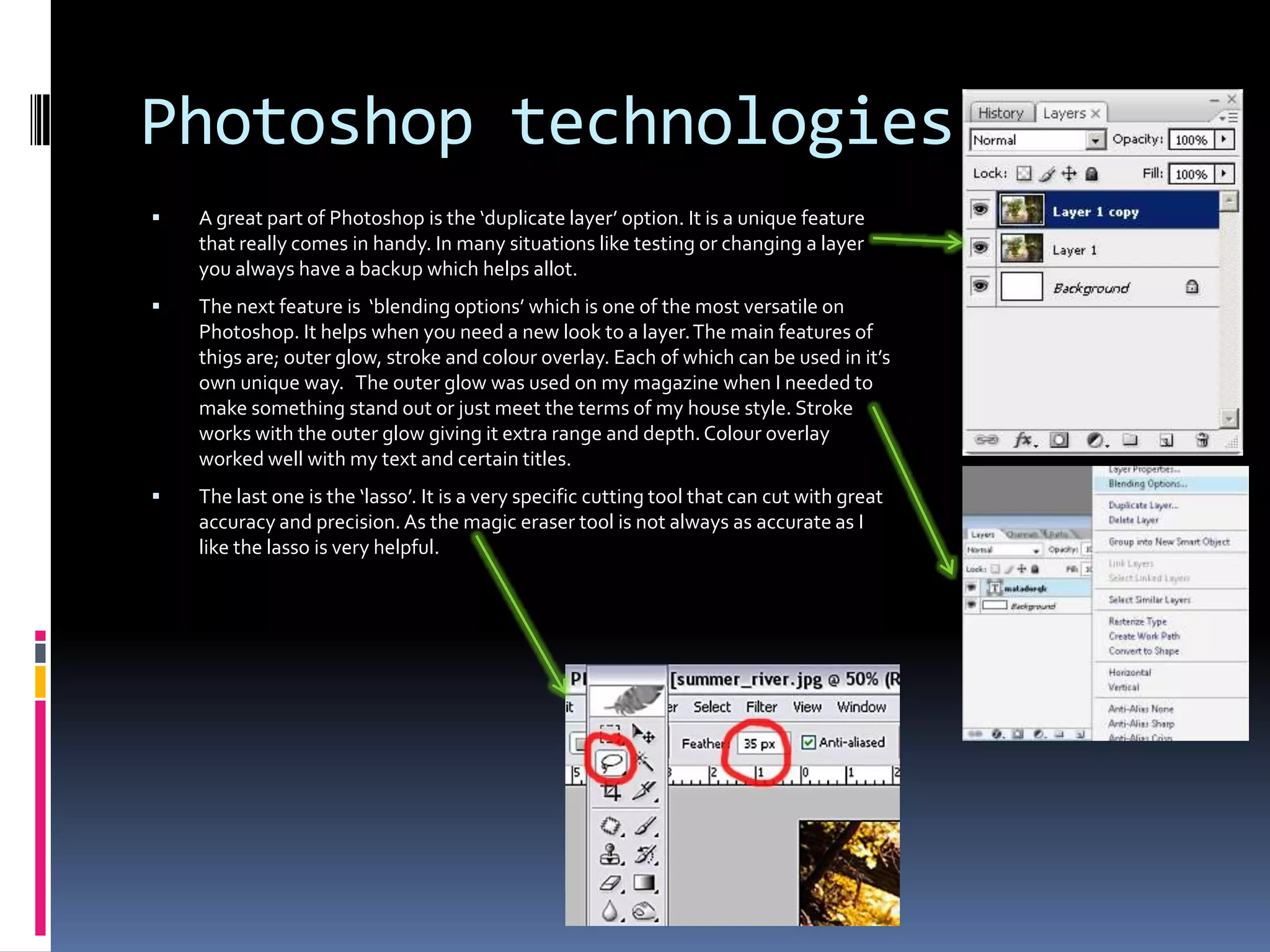Choose Delete Layer in the context menu
Viewport: 1270px width, 952px height.
pos(1134,520)
